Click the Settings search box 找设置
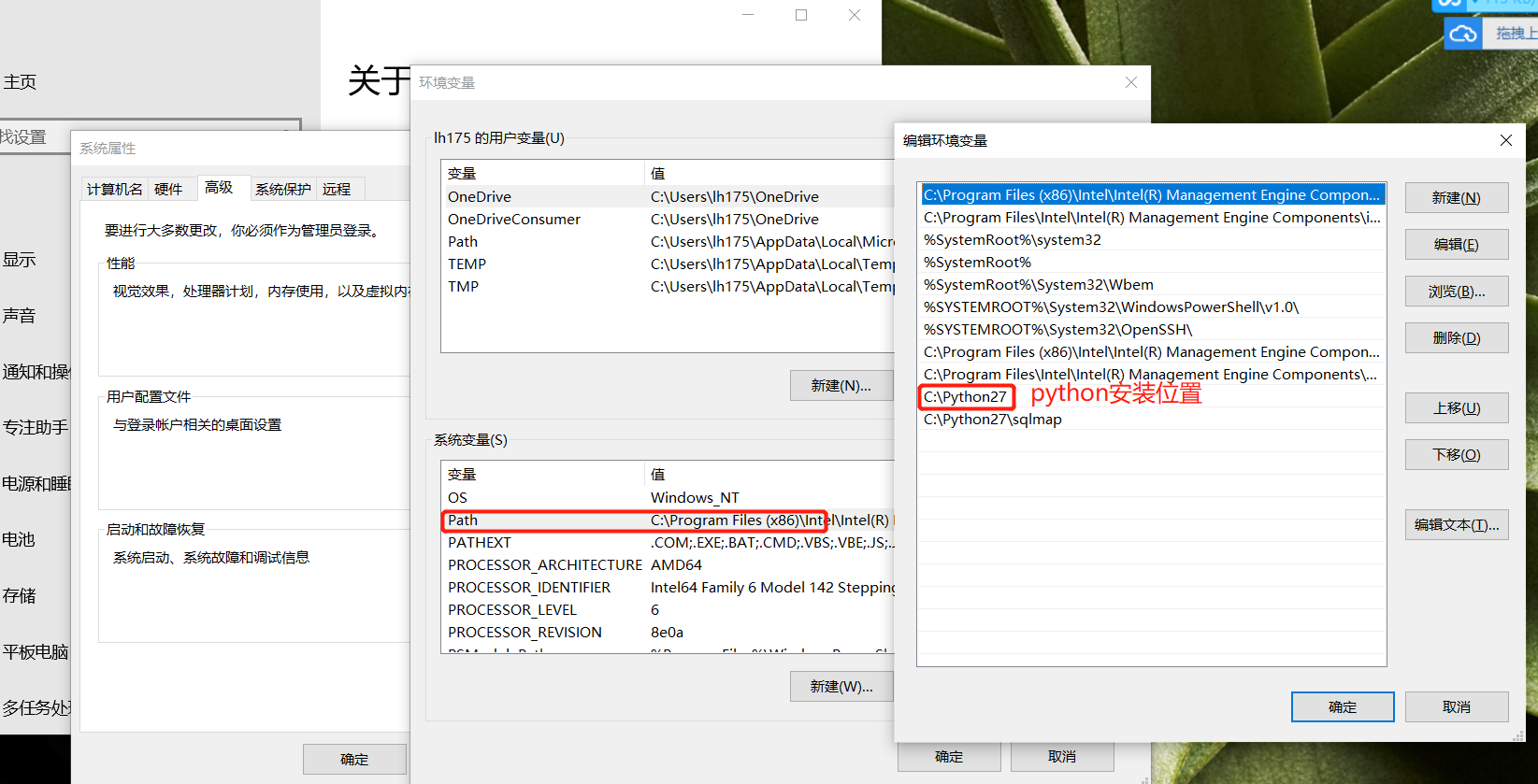 coord(150,136)
